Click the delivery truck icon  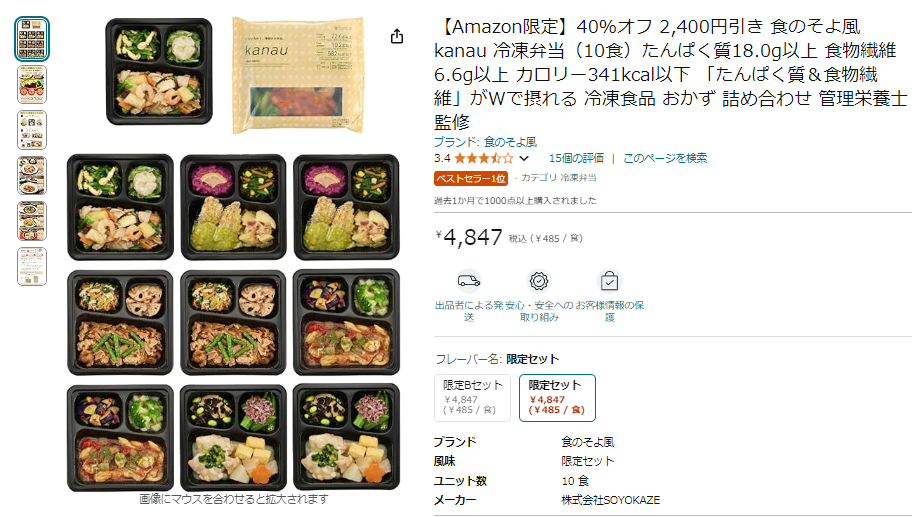(x=469, y=281)
